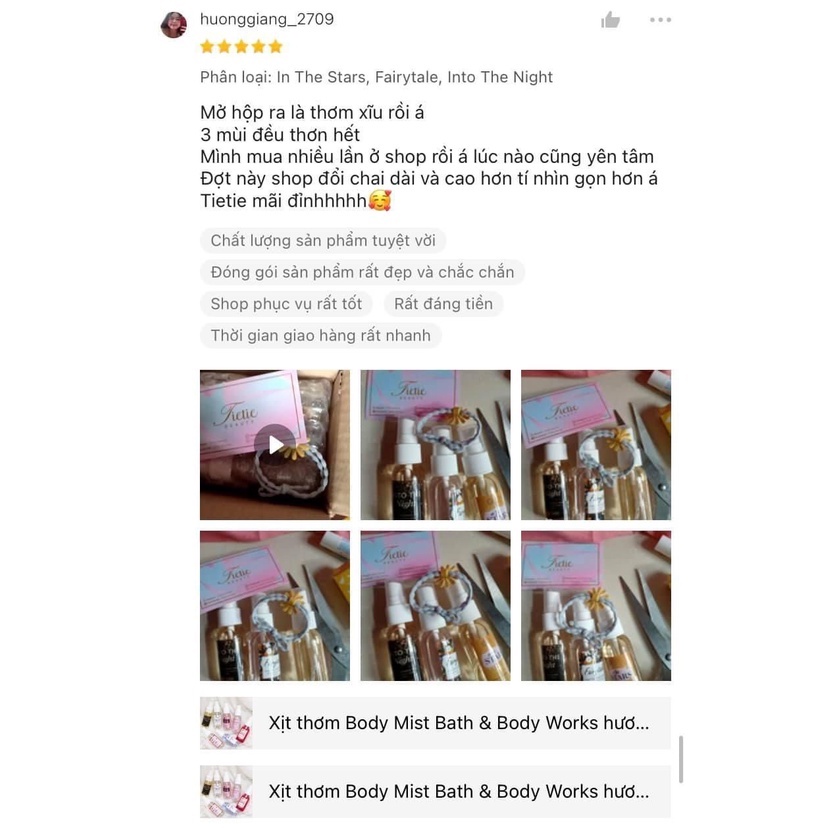Open first photo in bottom row

(275, 606)
